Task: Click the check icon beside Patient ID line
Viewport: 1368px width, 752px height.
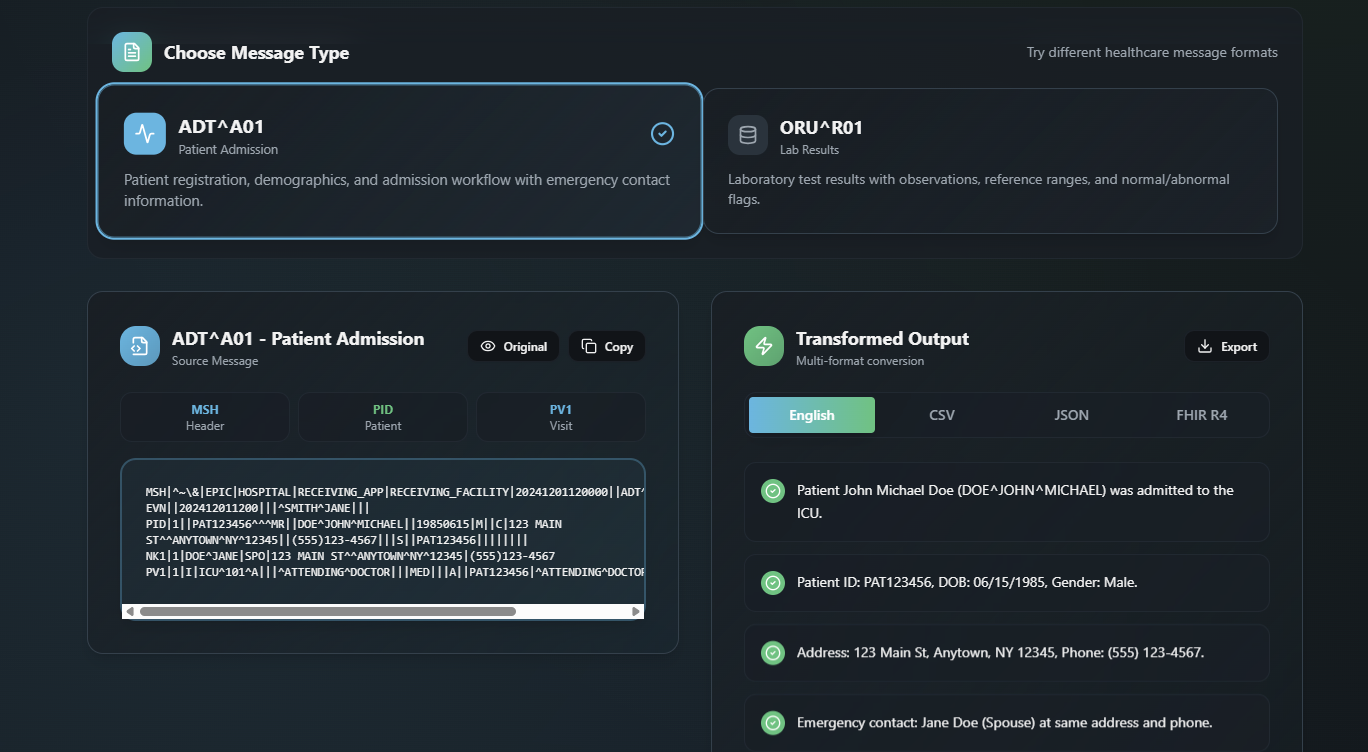Action: tap(773, 582)
